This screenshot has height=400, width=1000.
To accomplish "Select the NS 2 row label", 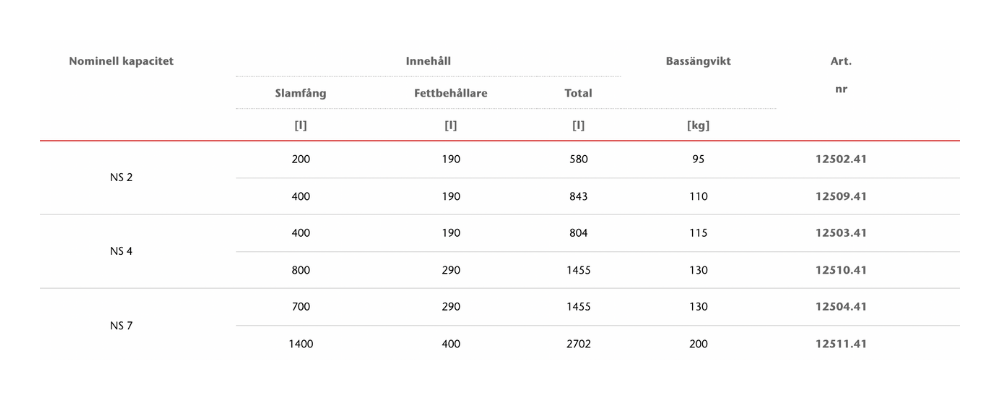I will point(121,177).
